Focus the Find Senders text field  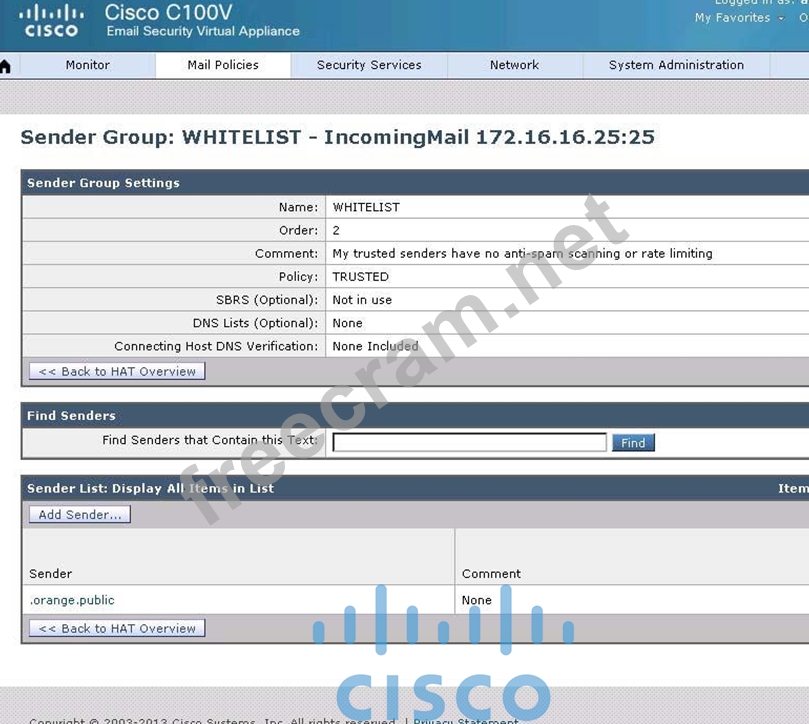[x=469, y=442]
